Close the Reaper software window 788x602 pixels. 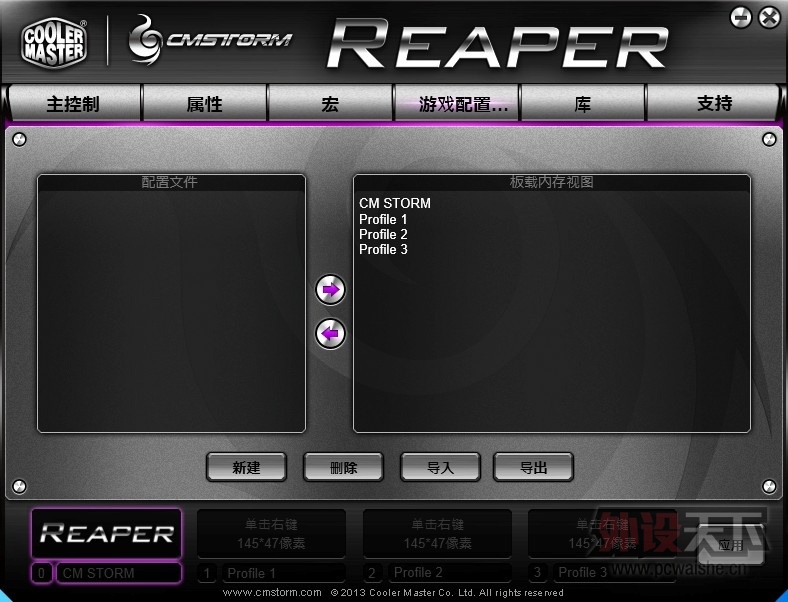click(x=768, y=17)
